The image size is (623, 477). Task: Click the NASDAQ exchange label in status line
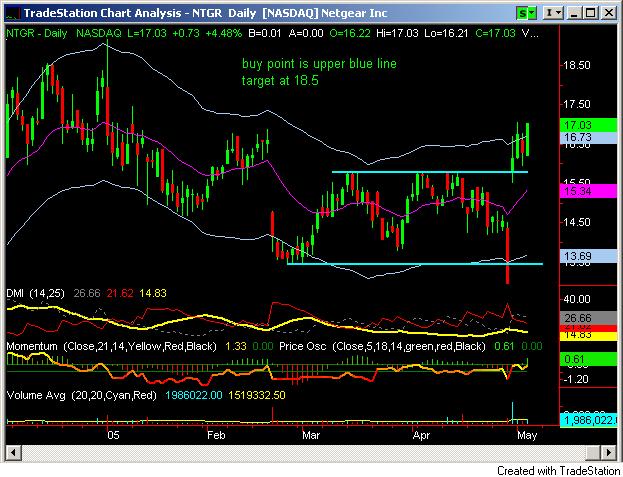click(x=99, y=33)
